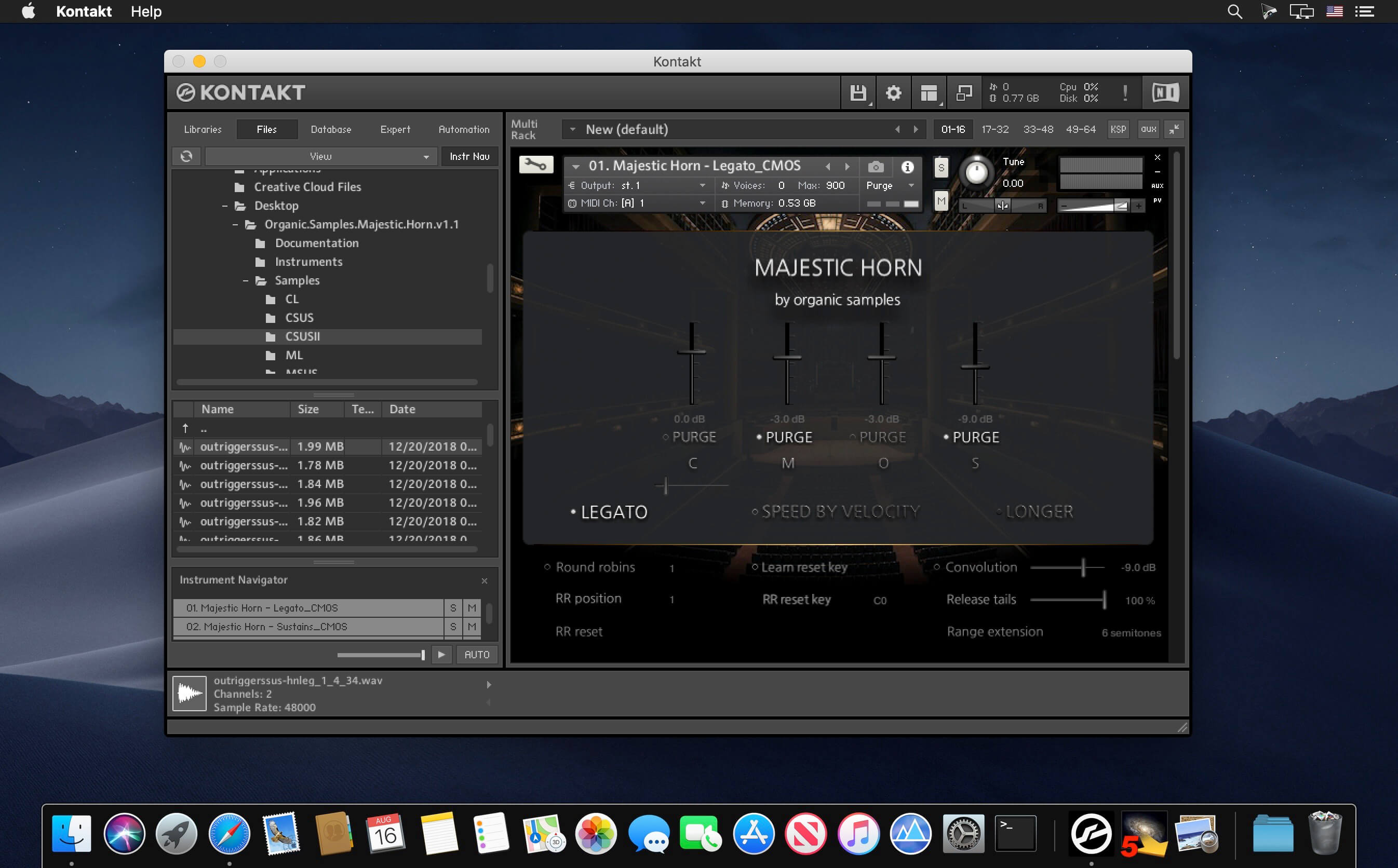Adjust the sample preview volume slider
This screenshot has width=1398, height=868.
(381, 655)
